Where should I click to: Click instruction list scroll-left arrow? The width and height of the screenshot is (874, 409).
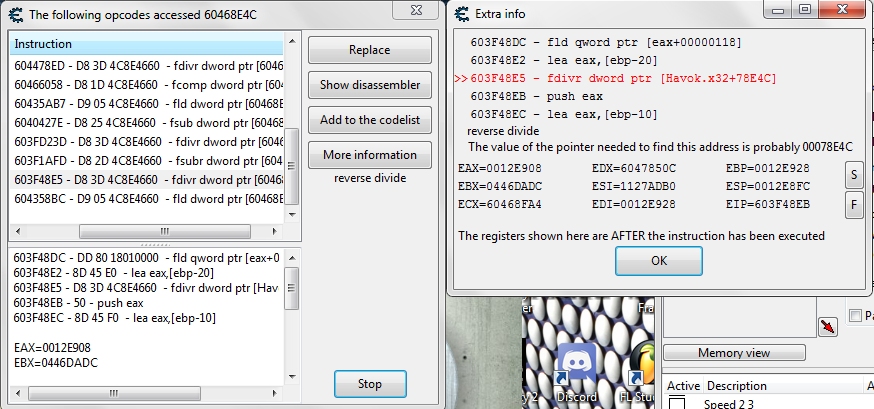coord(17,231)
